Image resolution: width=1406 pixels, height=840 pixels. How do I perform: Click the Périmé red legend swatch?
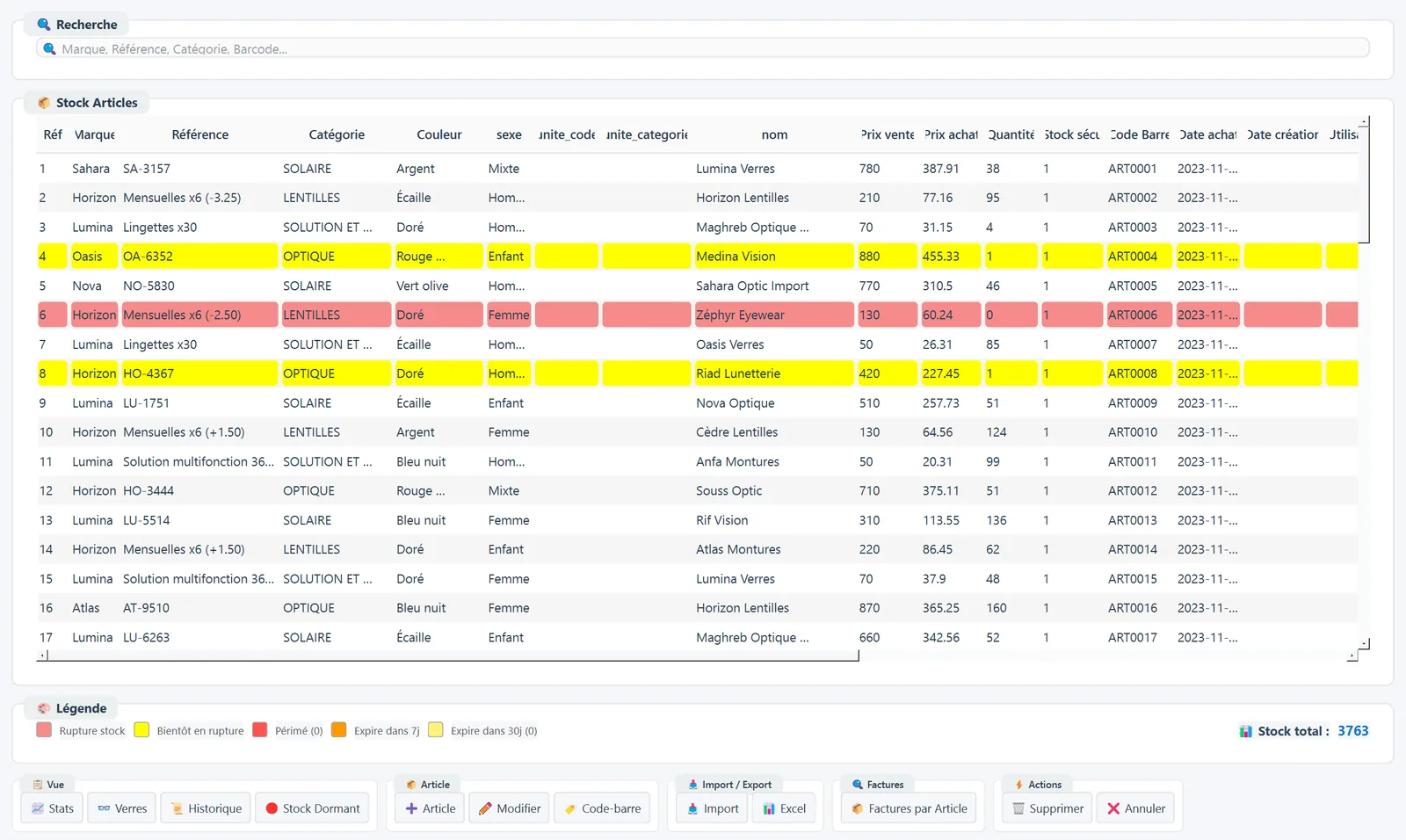click(259, 730)
